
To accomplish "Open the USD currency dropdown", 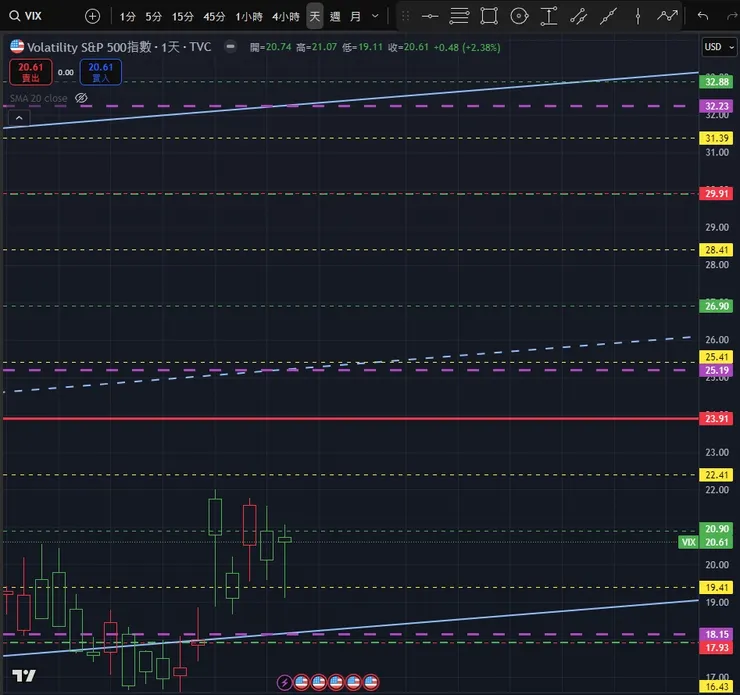I will pos(719,47).
